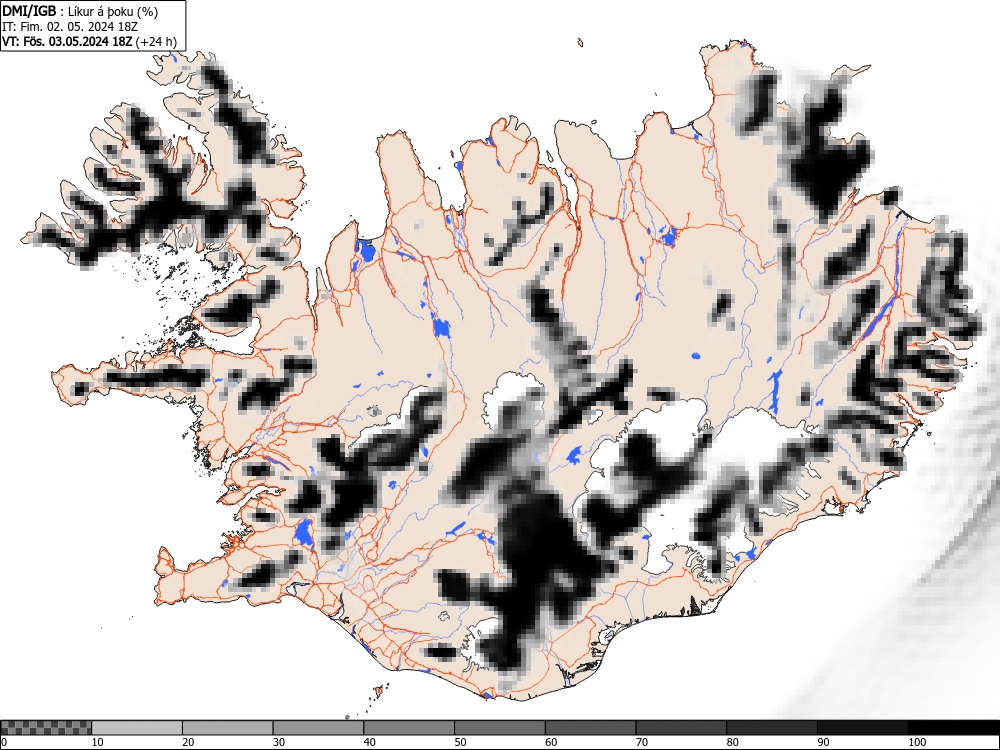Choose the 70–80 percent dark legend swatch
The image size is (1000, 750).
point(680,728)
